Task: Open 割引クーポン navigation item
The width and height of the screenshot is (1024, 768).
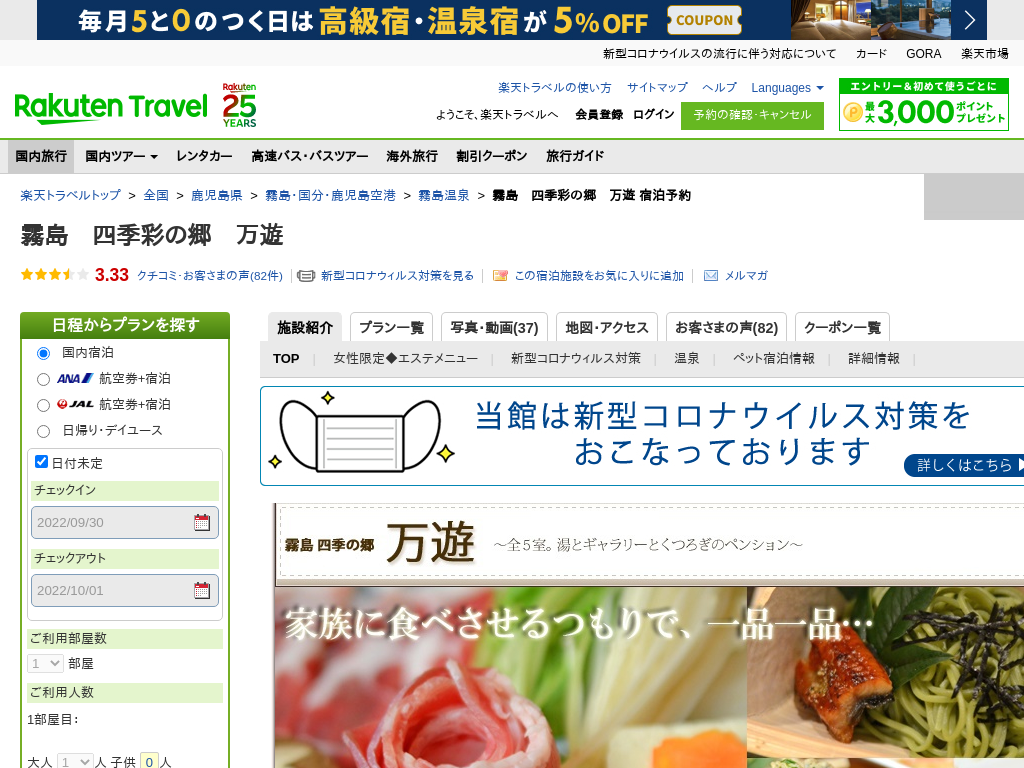Action: (492, 156)
